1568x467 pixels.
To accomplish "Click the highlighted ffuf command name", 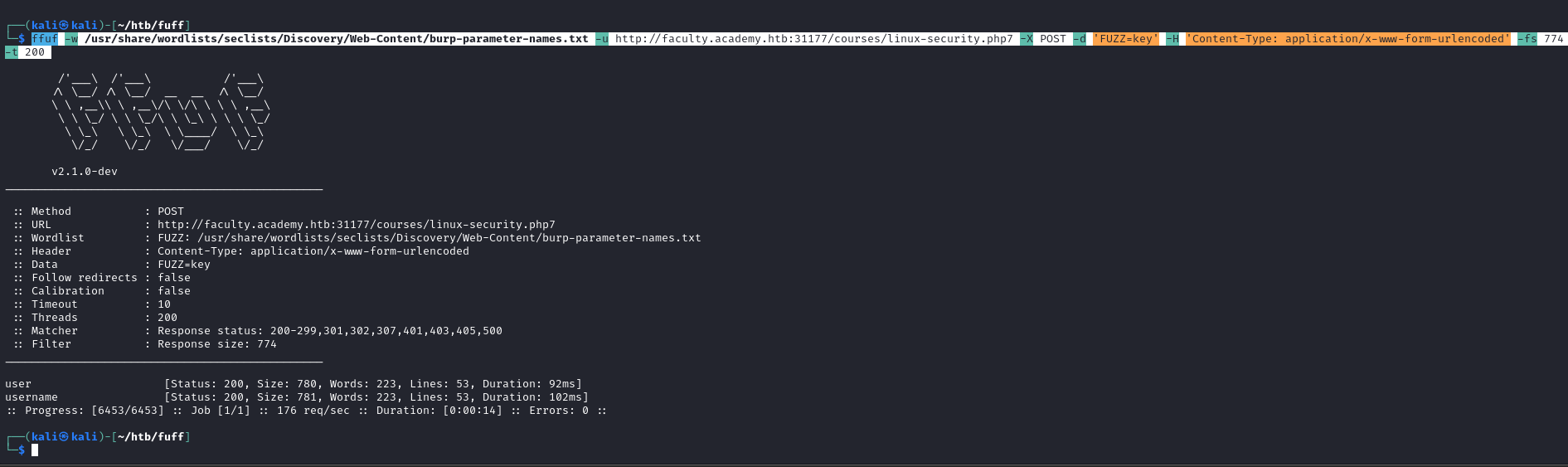I will click(x=45, y=39).
